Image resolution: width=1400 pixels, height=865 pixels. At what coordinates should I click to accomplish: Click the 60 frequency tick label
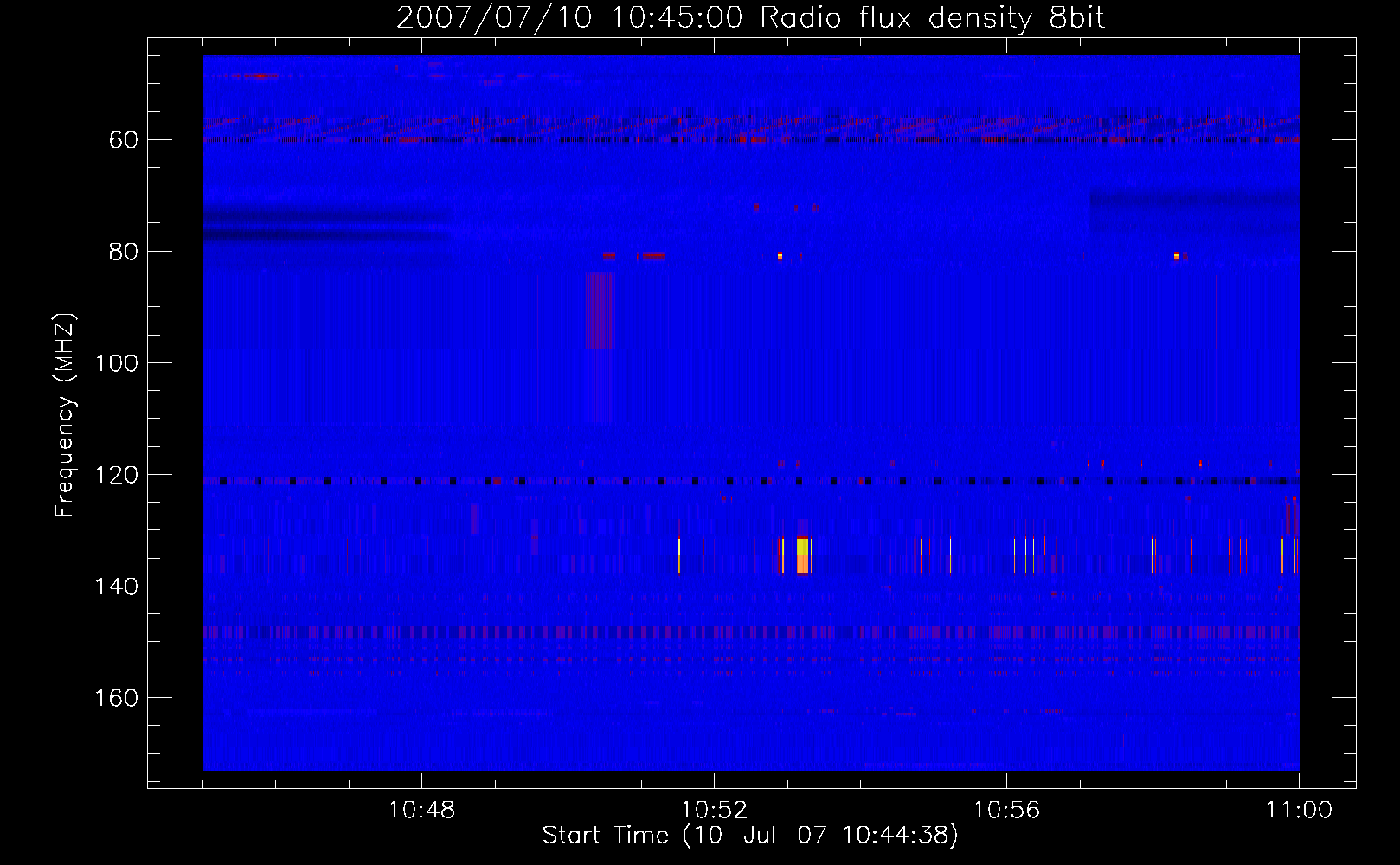tap(124, 140)
